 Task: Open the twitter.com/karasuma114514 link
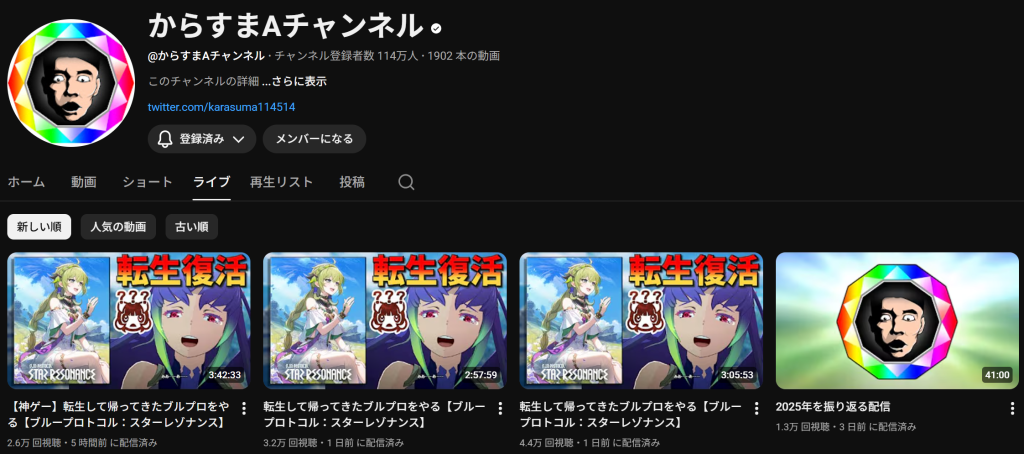point(226,106)
